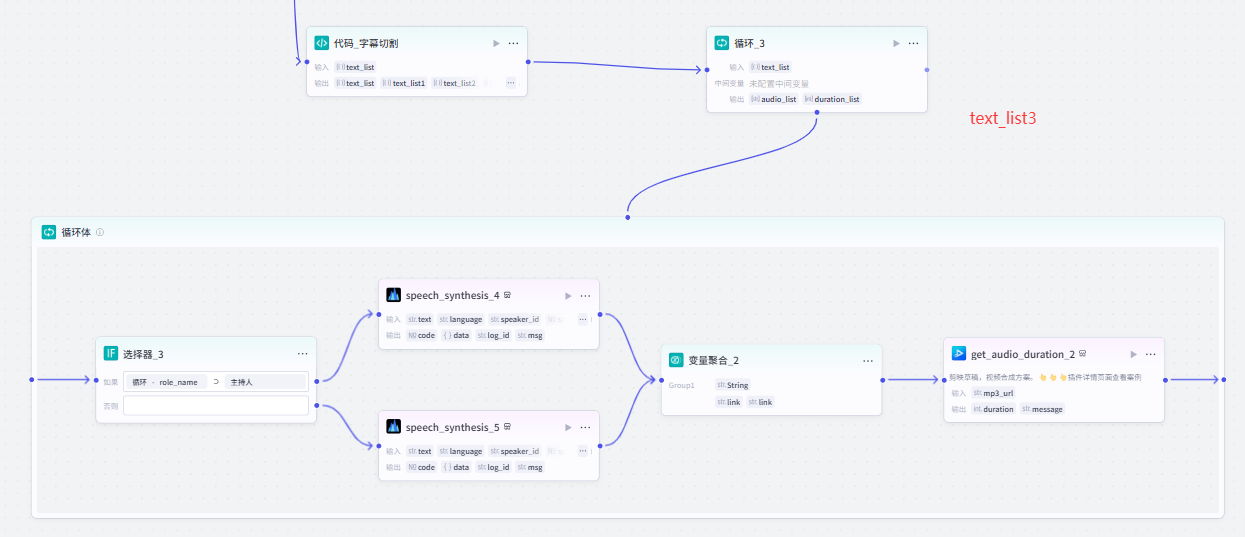Click the duration_list output tag on 循环_3
The height and width of the screenshot is (537, 1245).
[x=832, y=99]
